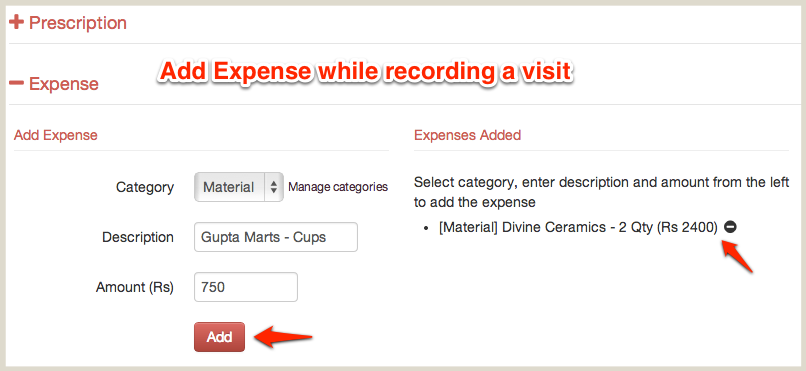
Task: Click the Divine Ceramics expense text
Action: (578, 227)
